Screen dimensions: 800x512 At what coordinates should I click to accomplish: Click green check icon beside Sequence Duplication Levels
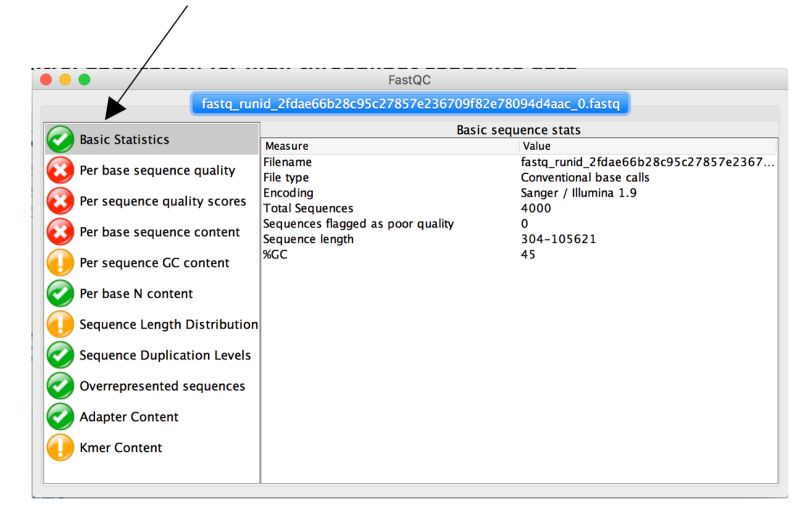[60, 355]
